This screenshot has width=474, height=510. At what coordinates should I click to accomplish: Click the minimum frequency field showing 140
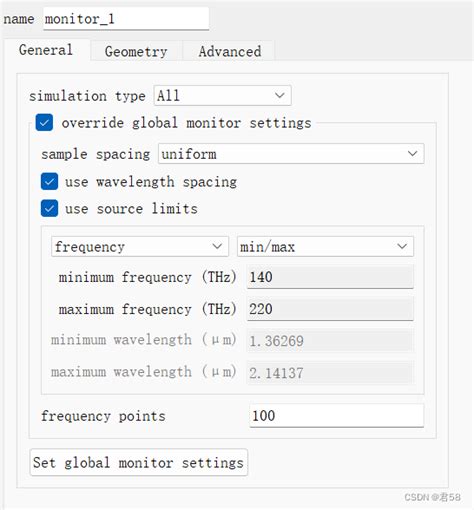(330, 277)
